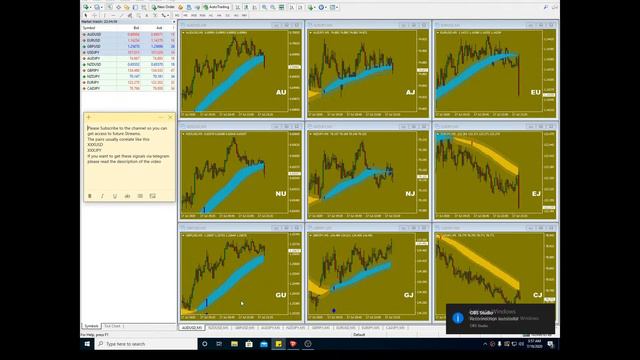Viewport: 640px width, 360px height.
Task: Click the Market Watch toolbar icon
Action: tap(110, 7)
